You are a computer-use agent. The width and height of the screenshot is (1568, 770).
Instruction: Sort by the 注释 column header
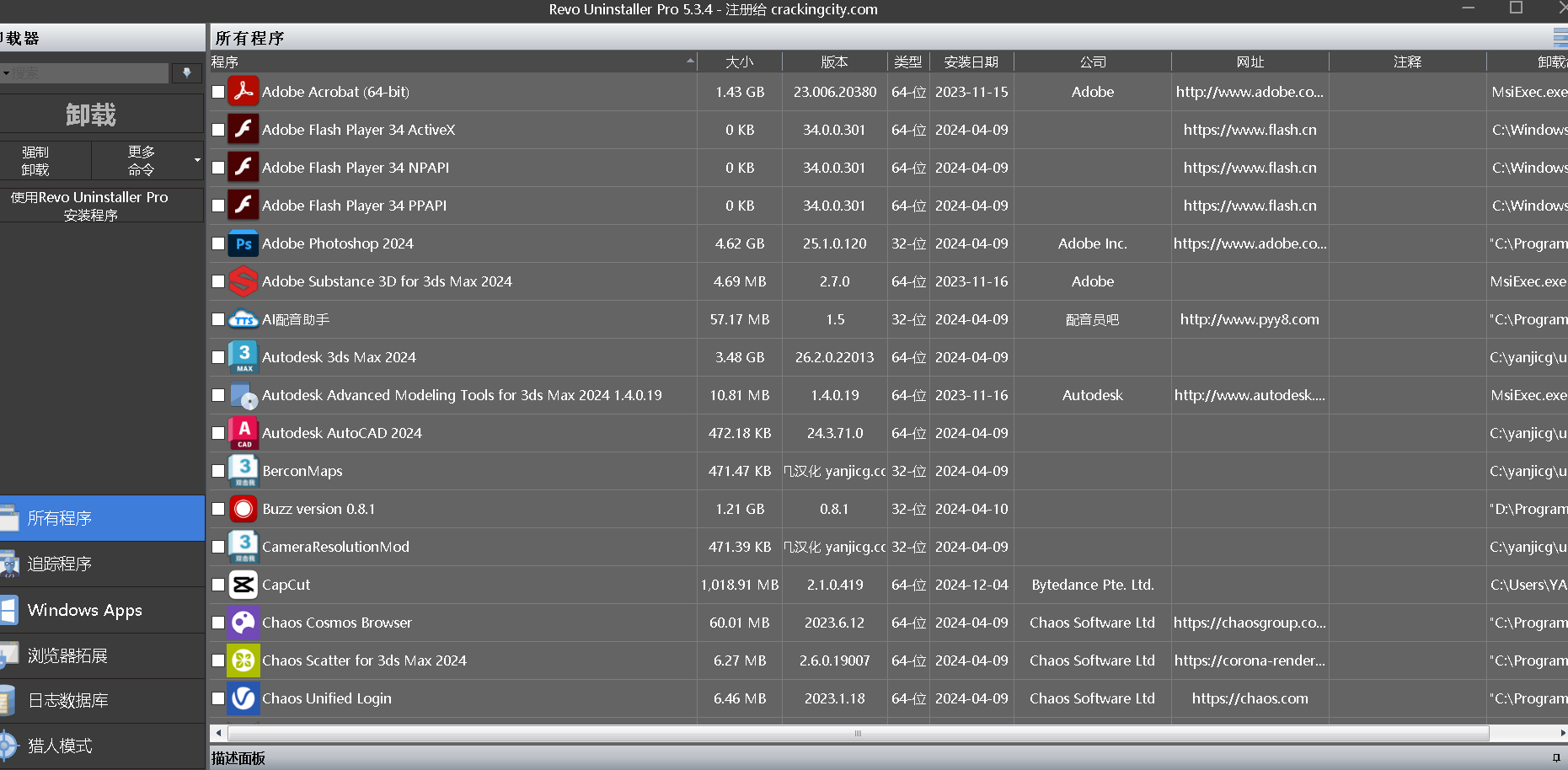click(1407, 61)
